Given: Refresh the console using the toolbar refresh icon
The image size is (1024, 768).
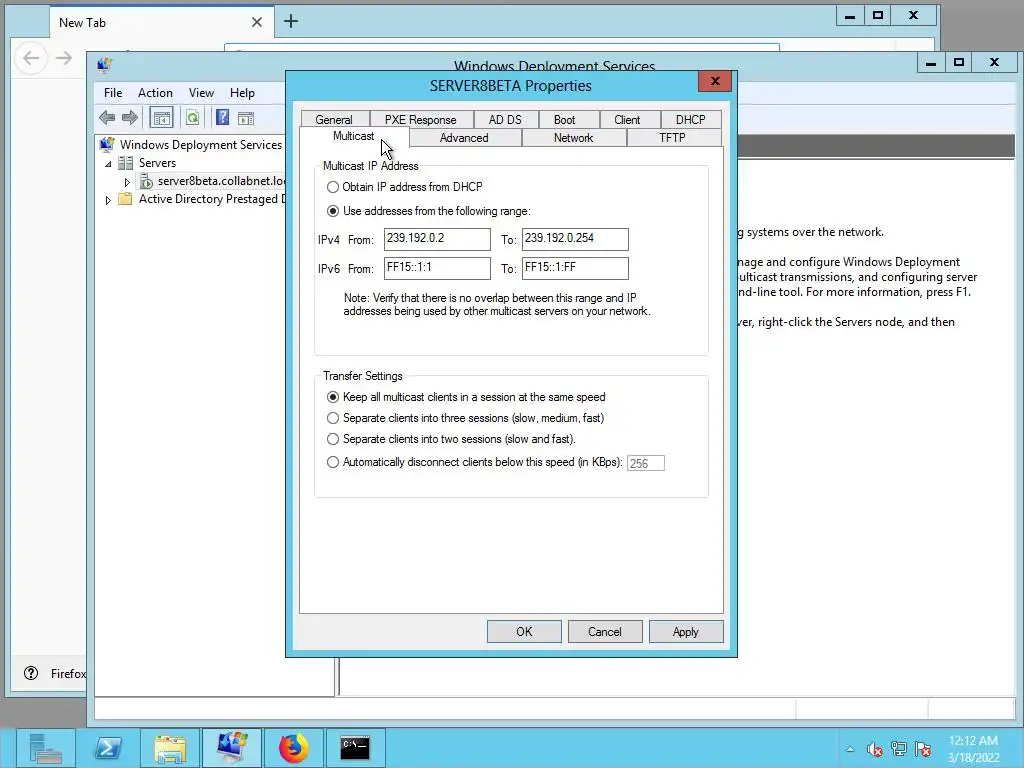Looking at the screenshot, I should 192,118.
